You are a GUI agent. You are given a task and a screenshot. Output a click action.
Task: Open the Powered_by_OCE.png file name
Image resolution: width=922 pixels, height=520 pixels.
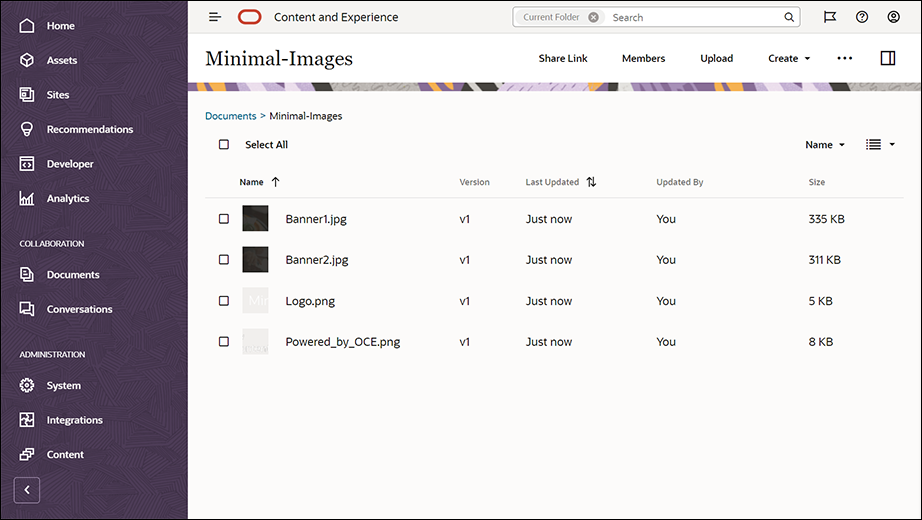click(x=343, y=342)
